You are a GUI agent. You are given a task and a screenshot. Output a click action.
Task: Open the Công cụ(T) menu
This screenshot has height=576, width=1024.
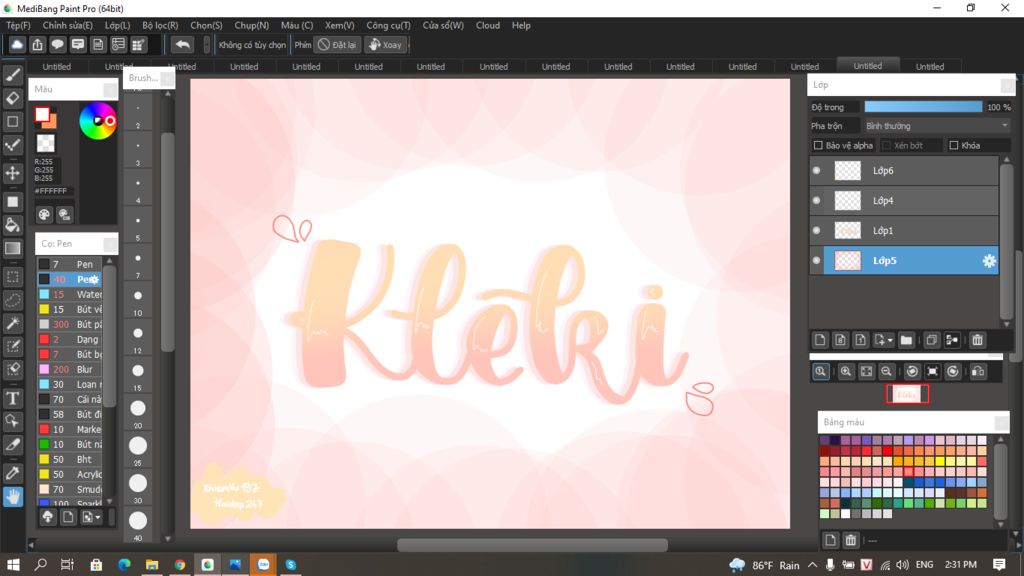388,25
